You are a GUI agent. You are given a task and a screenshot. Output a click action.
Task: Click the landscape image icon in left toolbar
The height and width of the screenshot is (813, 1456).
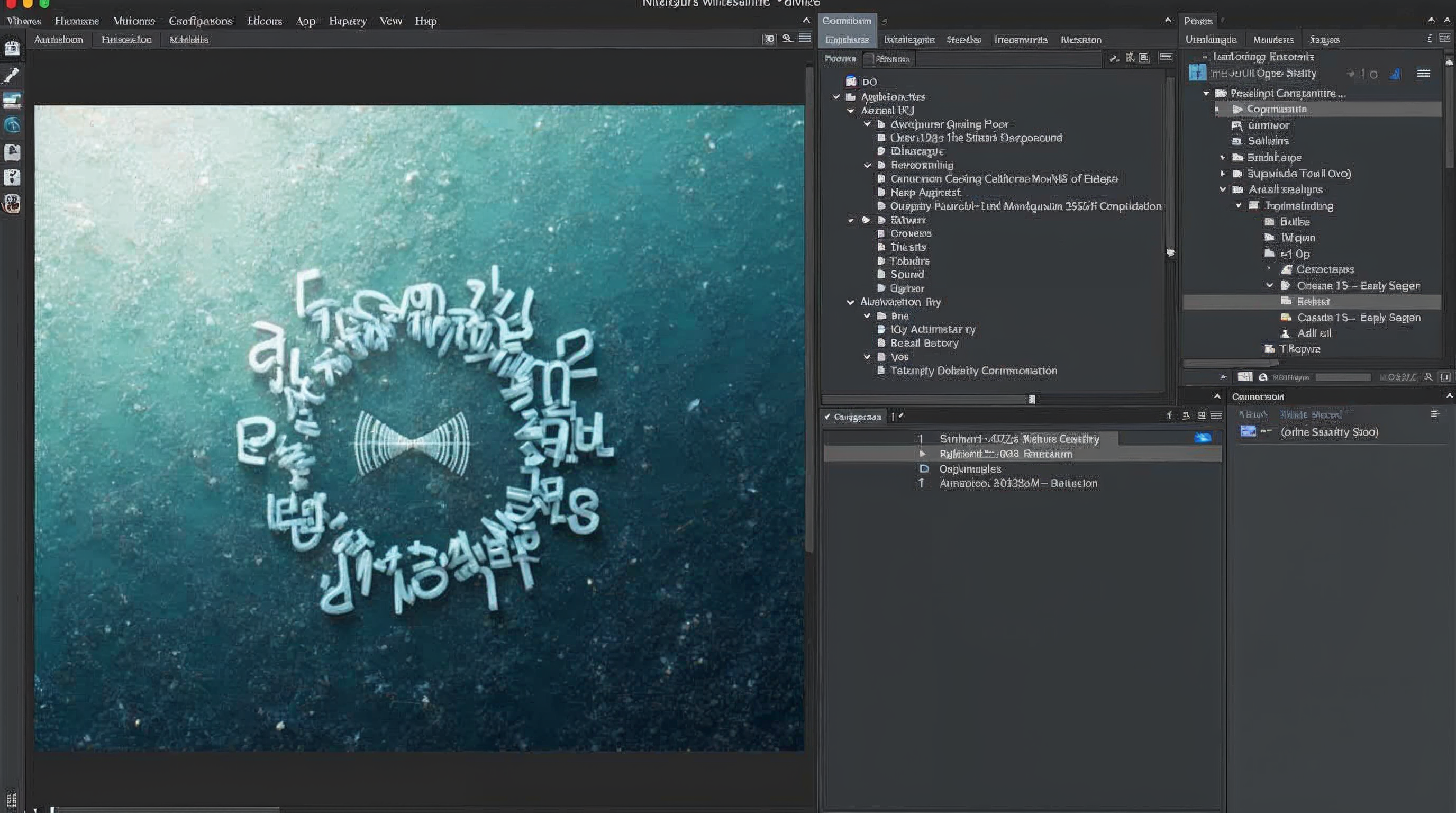12,101
